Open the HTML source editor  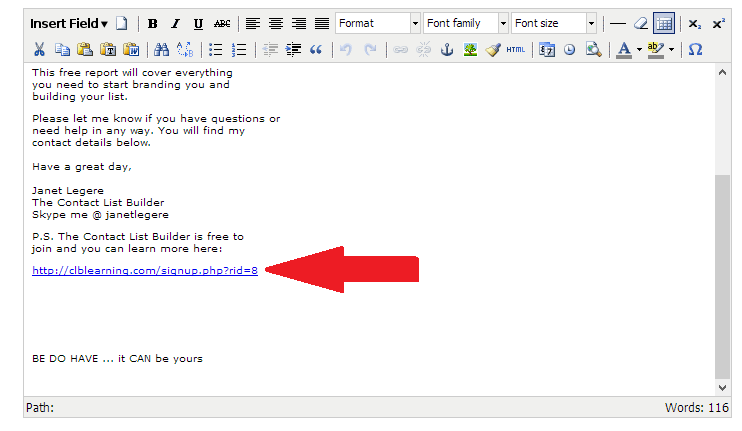click(x=515, y=49)
